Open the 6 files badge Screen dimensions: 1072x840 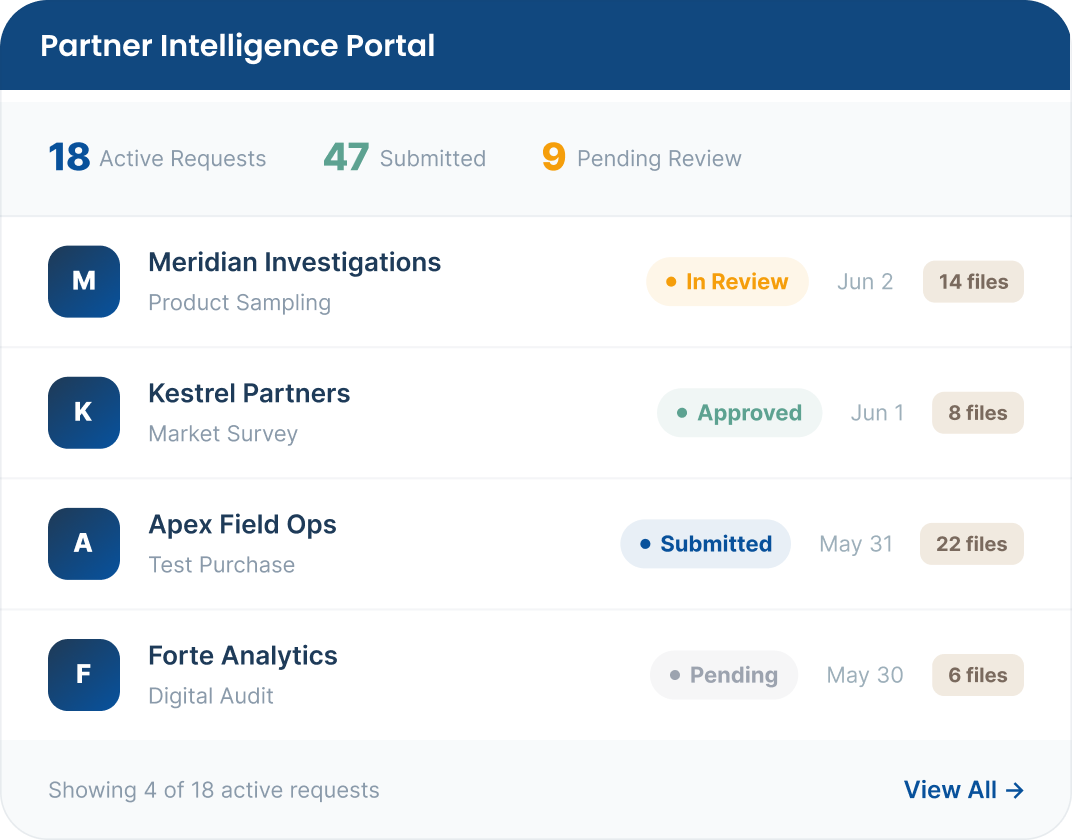(x=978, y=675)
